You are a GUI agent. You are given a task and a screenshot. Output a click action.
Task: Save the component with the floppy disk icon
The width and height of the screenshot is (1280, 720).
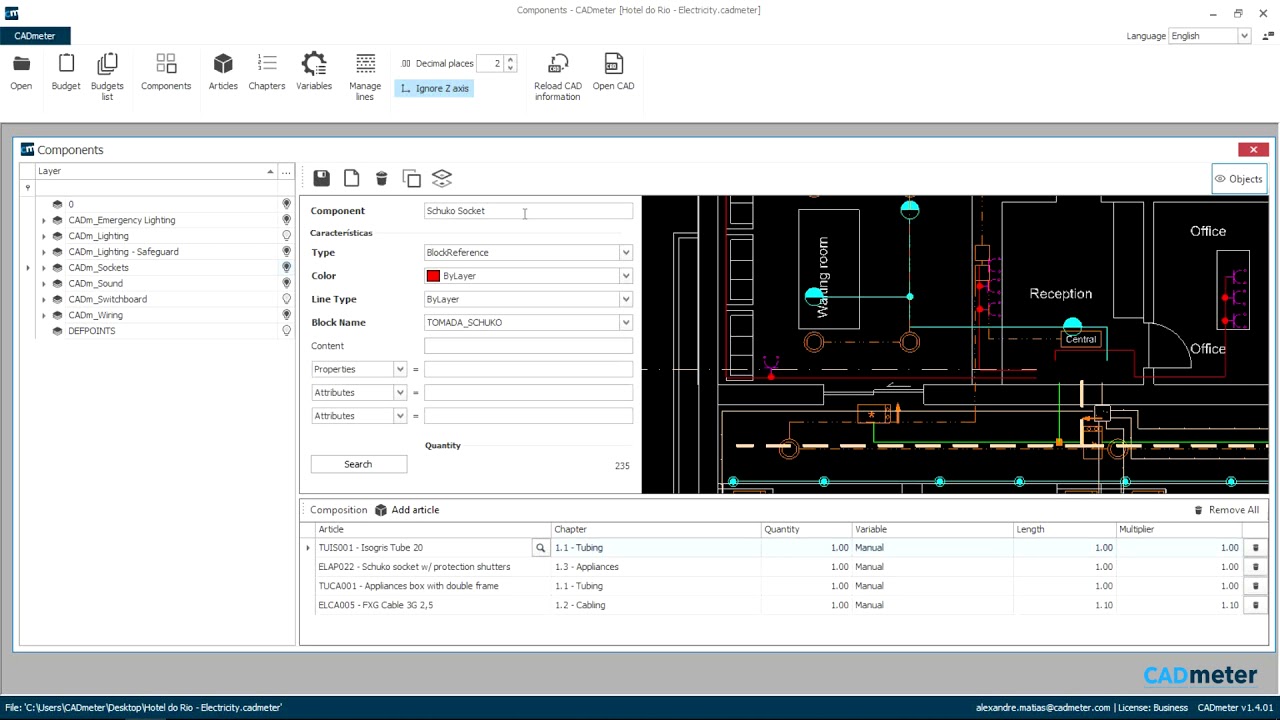pyautogui.click(x=321, y=178)
